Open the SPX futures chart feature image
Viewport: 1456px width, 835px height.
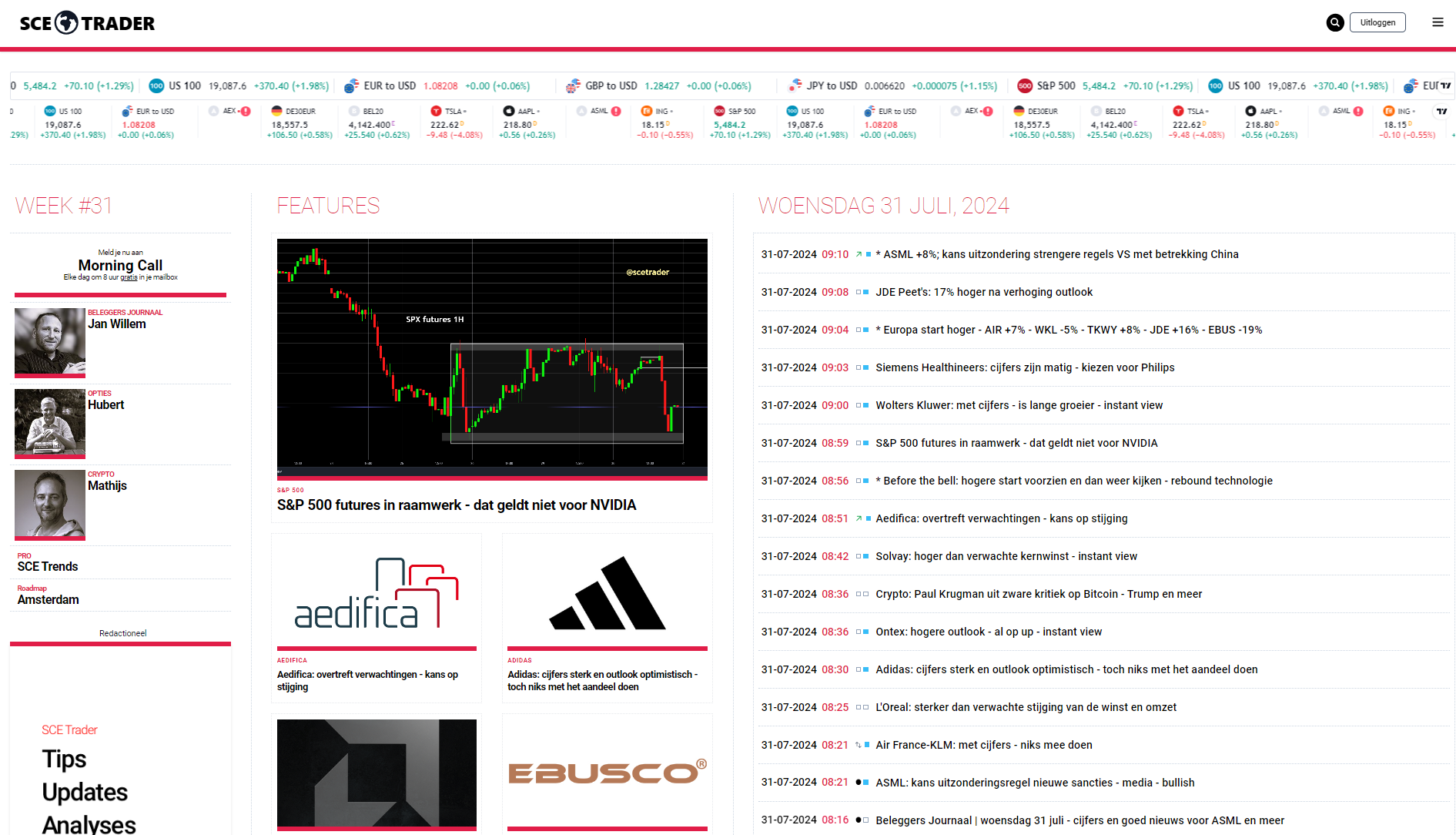[492, 356]
